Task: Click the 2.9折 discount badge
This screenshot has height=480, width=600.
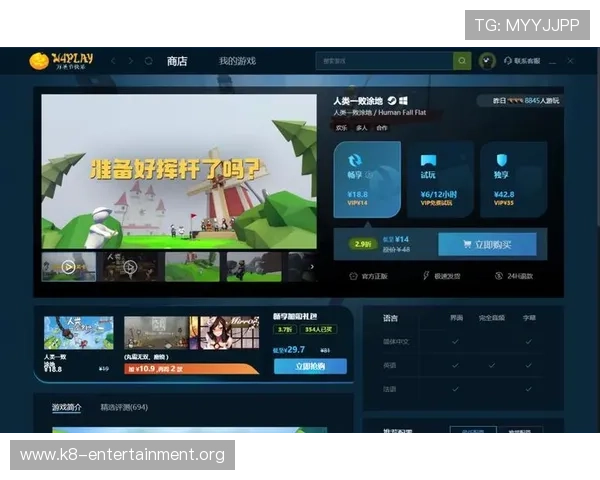Action: (362, 244)
